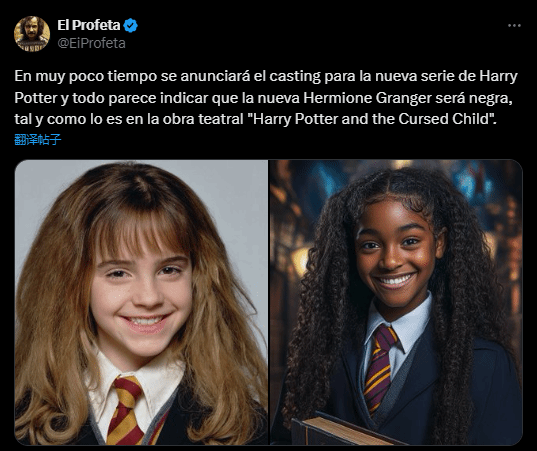
Task: Open El Profeta's profile avatar
Action: coord(32,34)
